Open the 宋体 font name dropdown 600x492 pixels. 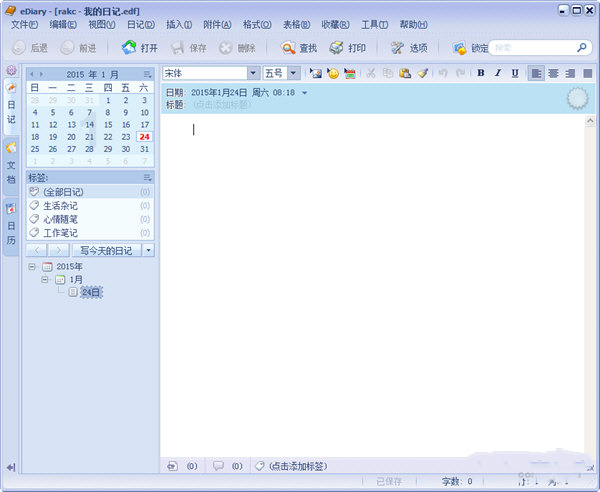tap(253, 73)
